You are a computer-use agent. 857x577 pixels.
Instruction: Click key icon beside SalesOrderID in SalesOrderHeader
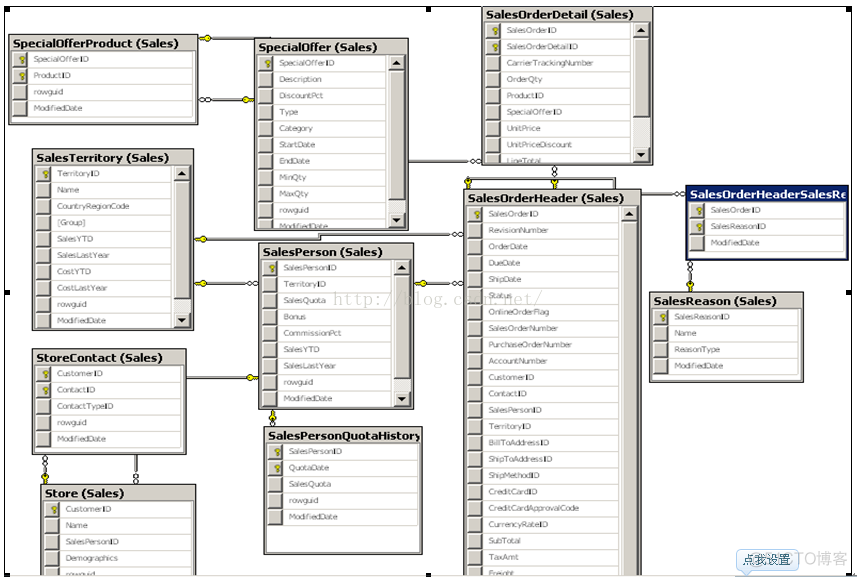[x=476, y=214]
